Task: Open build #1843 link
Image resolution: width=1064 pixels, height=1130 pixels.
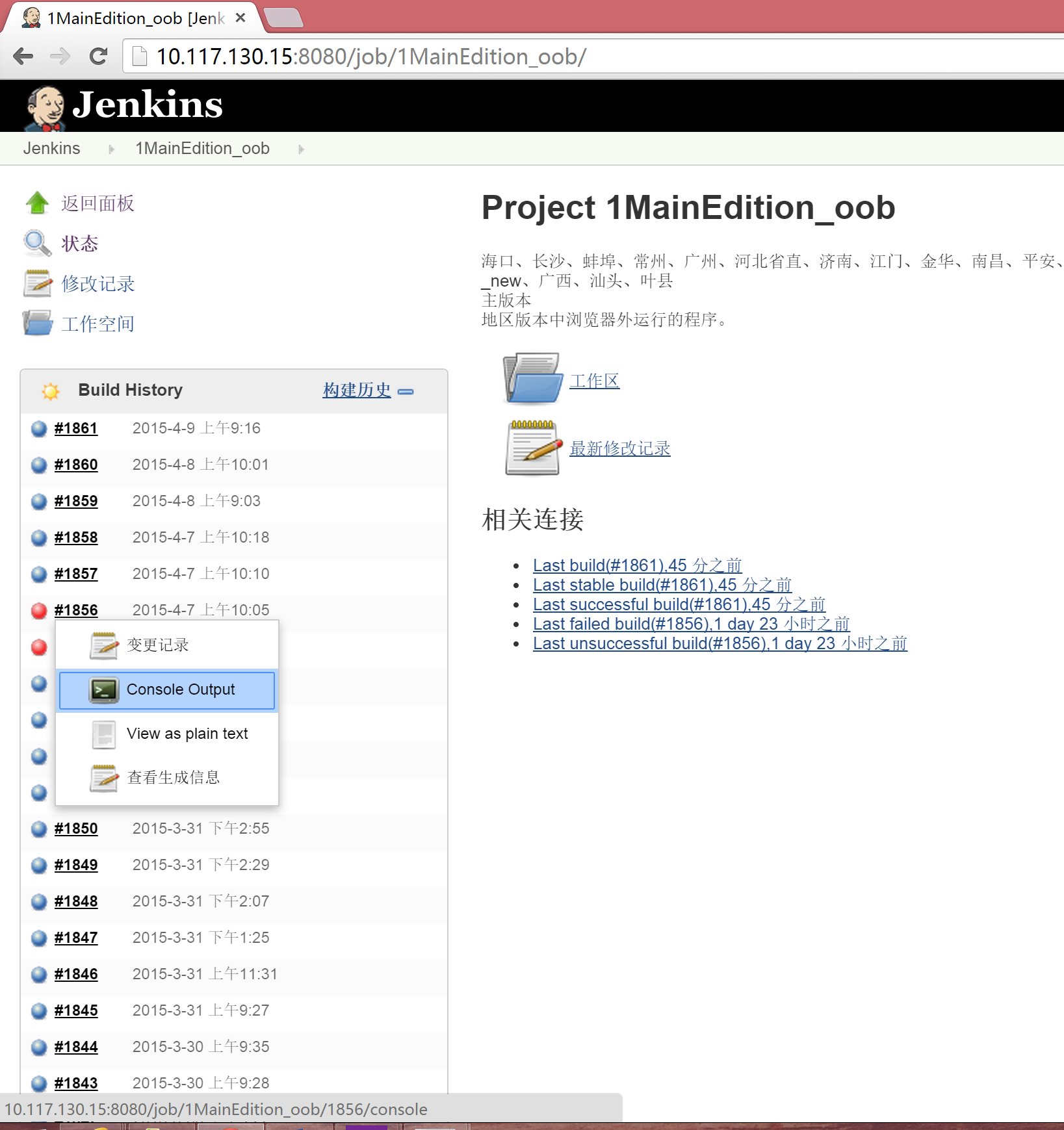Action: 76,1083
